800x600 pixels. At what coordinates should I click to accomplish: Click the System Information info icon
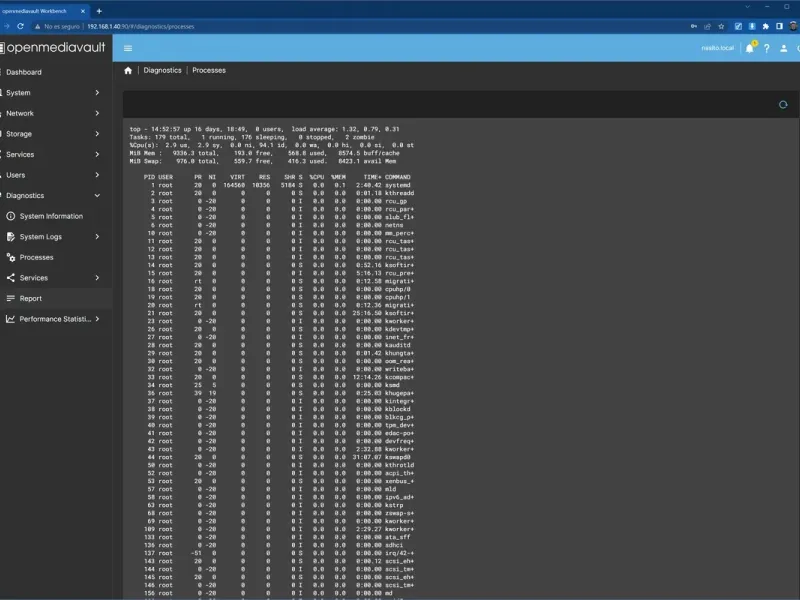tap(10, 216)
